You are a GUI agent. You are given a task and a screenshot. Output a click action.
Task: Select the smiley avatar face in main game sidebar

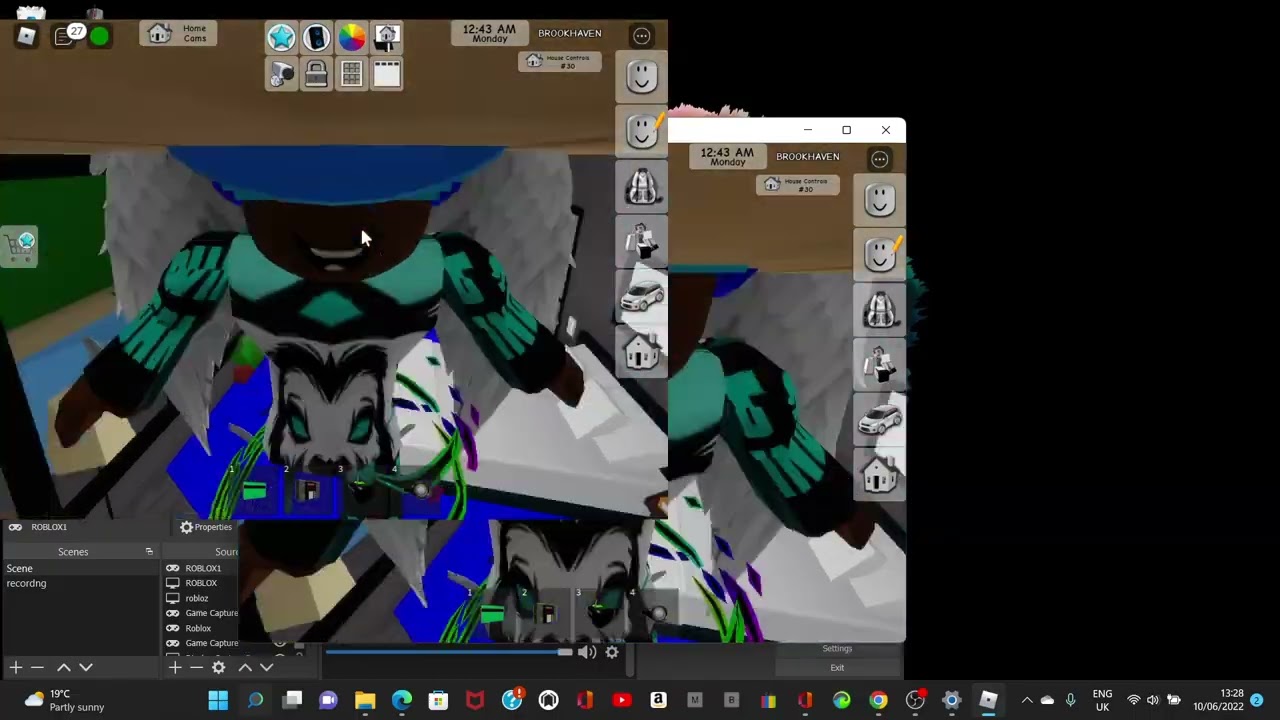642,76
